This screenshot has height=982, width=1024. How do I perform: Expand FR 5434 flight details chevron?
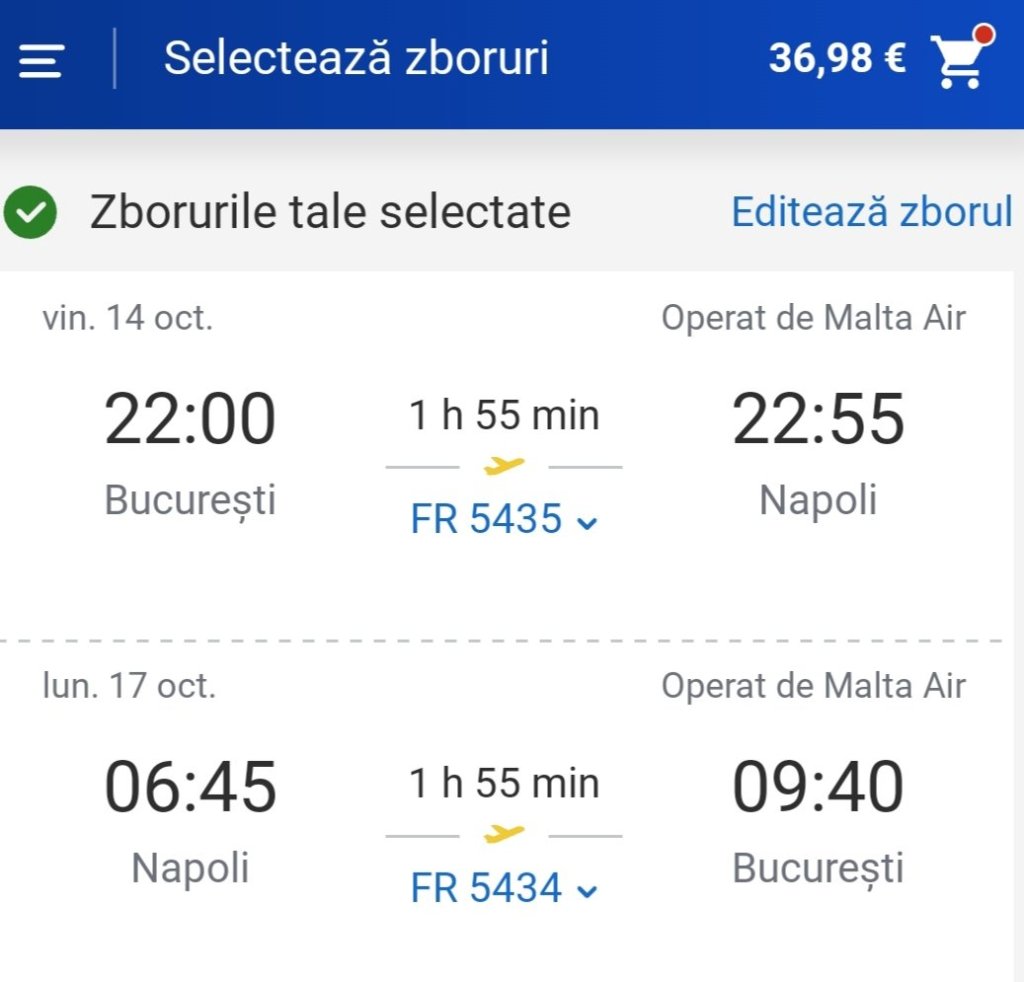(588, 890)
